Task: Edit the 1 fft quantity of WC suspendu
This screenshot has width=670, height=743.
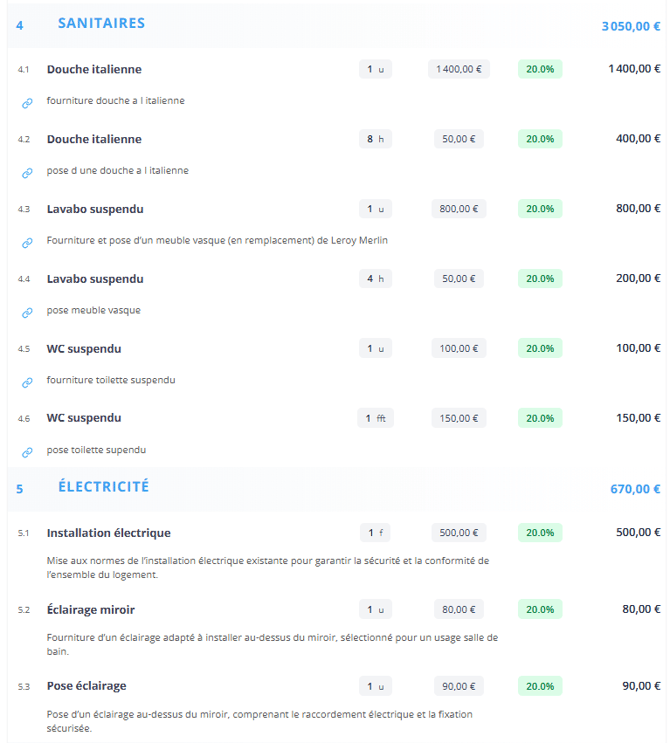Action: [x=375, y=418]
